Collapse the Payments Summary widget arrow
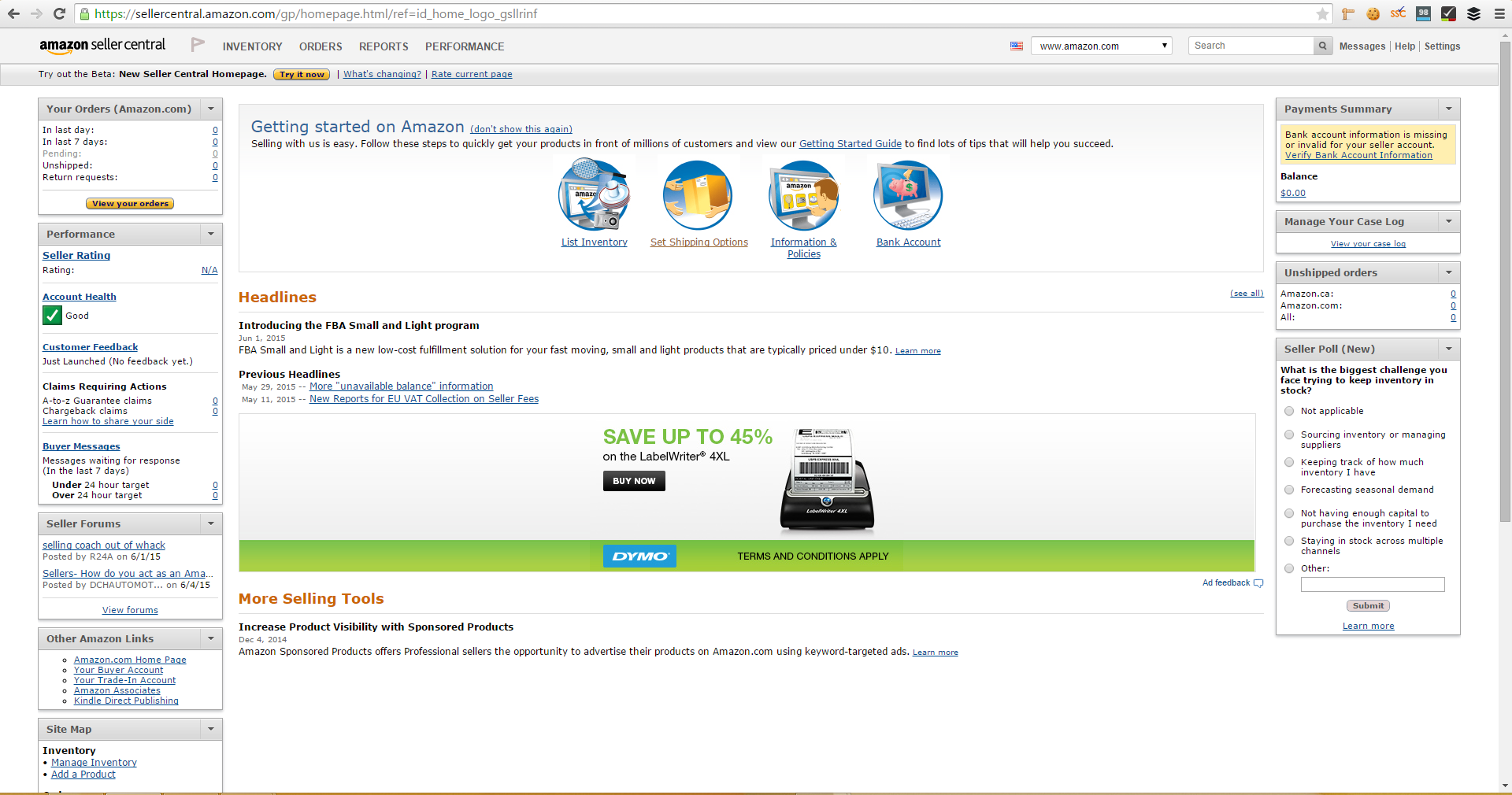 [1449, 109]
